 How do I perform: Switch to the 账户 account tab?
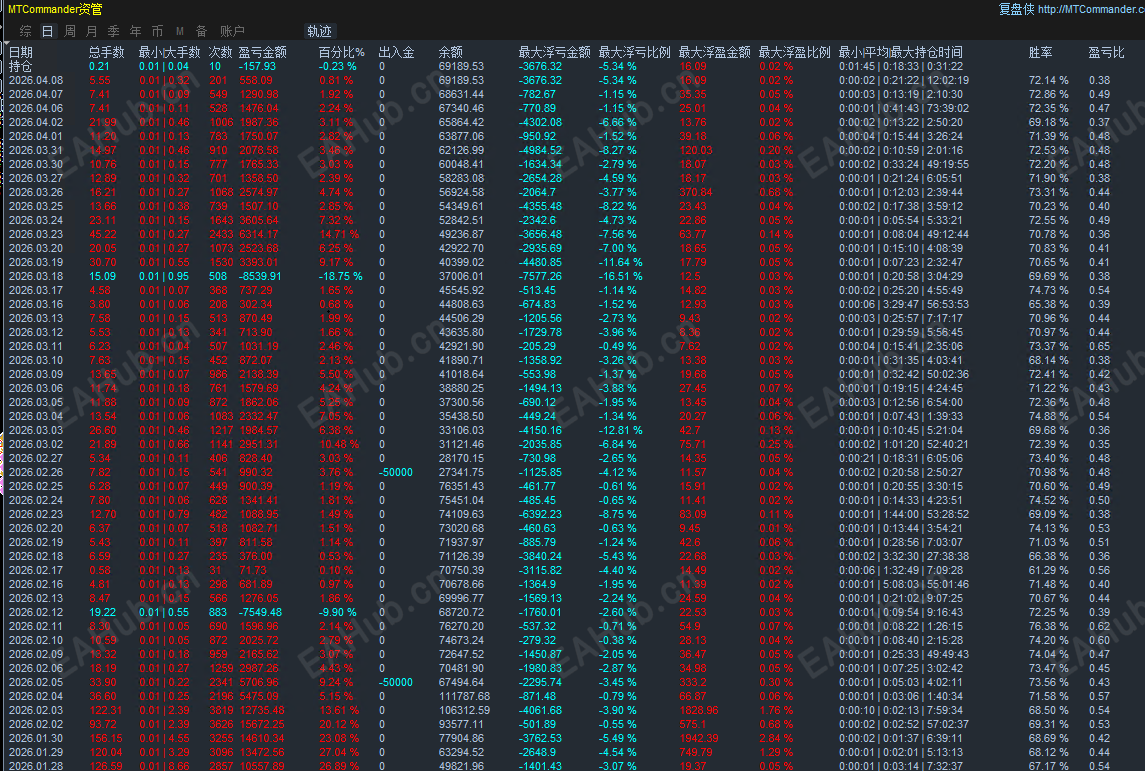(x=232, y=31)
